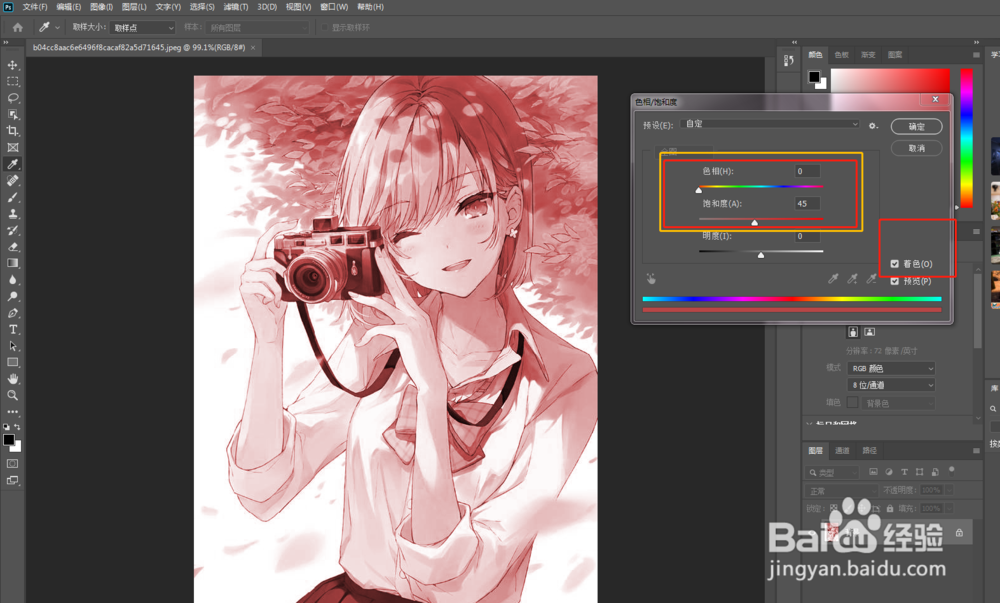Select the Rectangular Marquee tool

coord(13,82)
